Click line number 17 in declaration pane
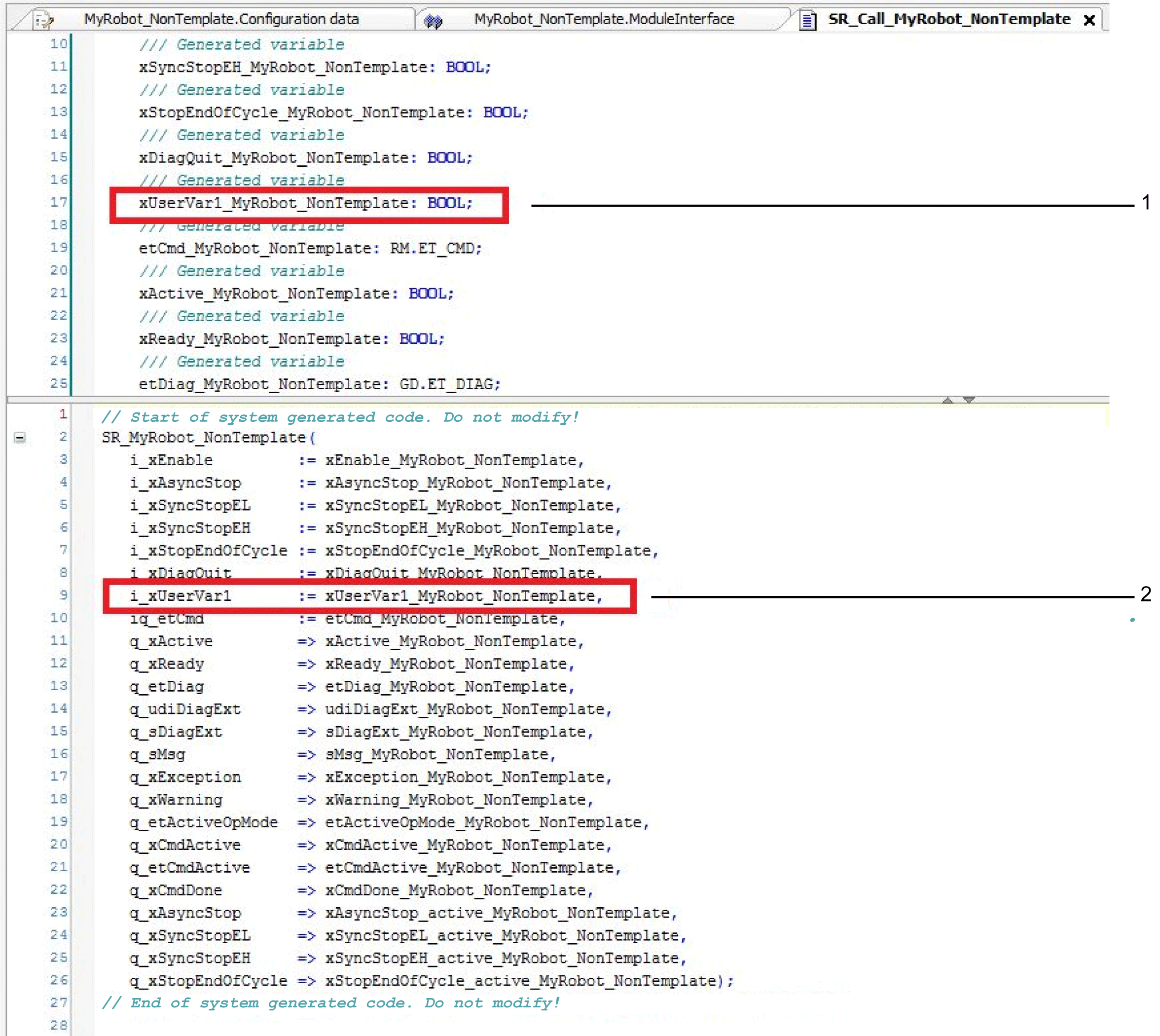 tap(58, 202)
